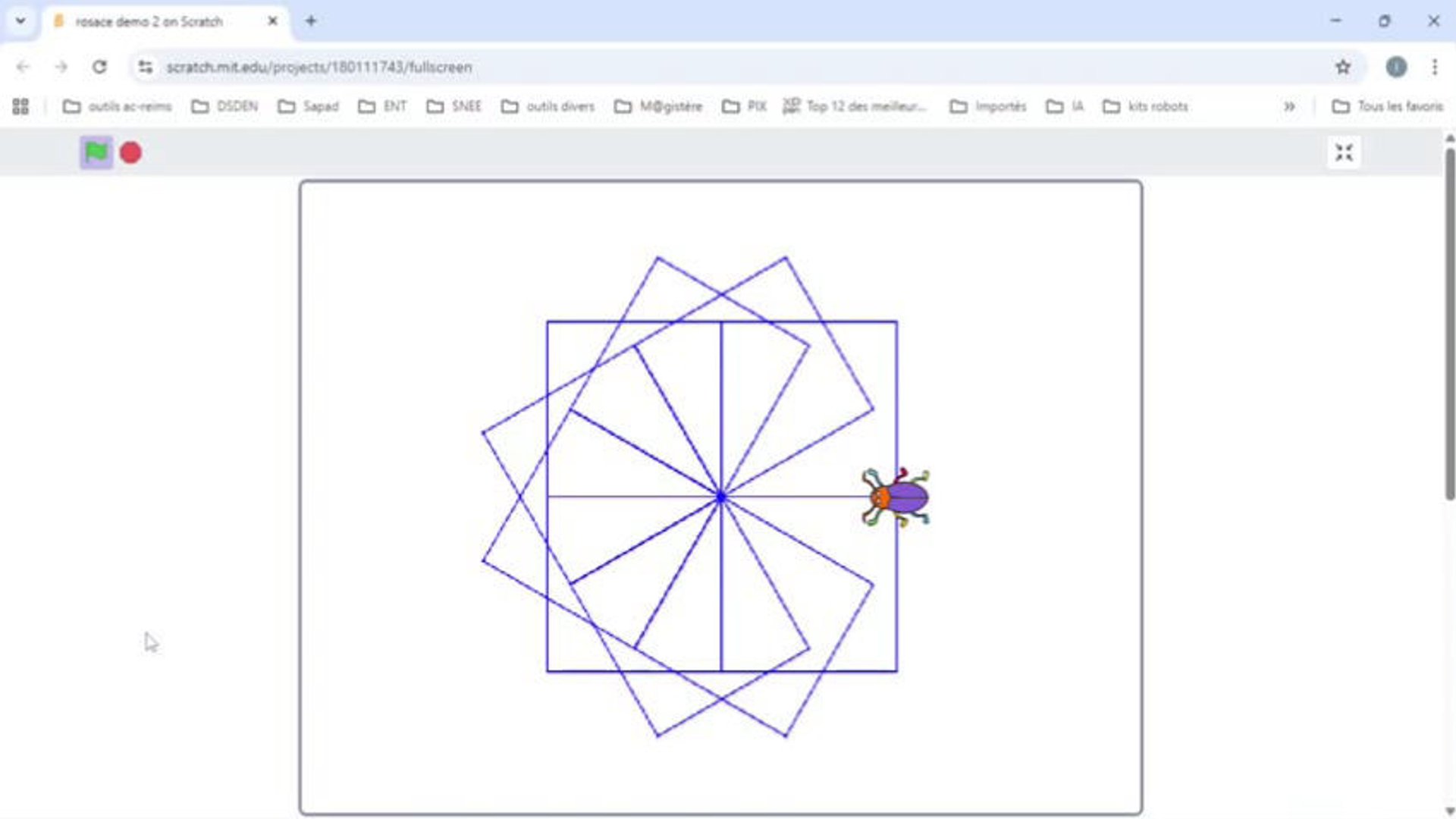Image resolution: width=1456 pixels, height=819 pixels.
Task: Open the apps grid icon in bookmarks bar
Action: [x=20, y=106]
